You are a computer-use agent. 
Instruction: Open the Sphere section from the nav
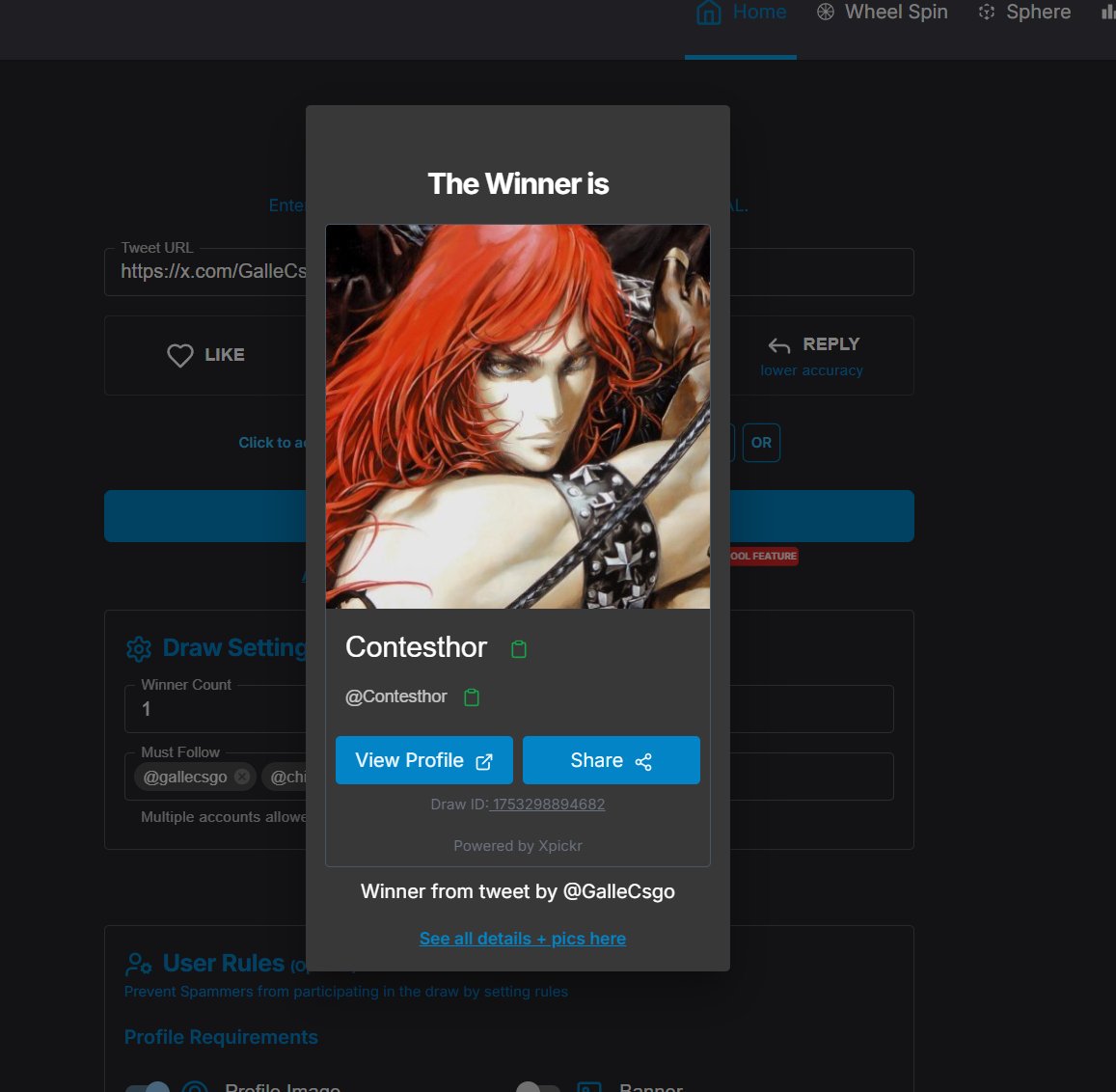1024,13
